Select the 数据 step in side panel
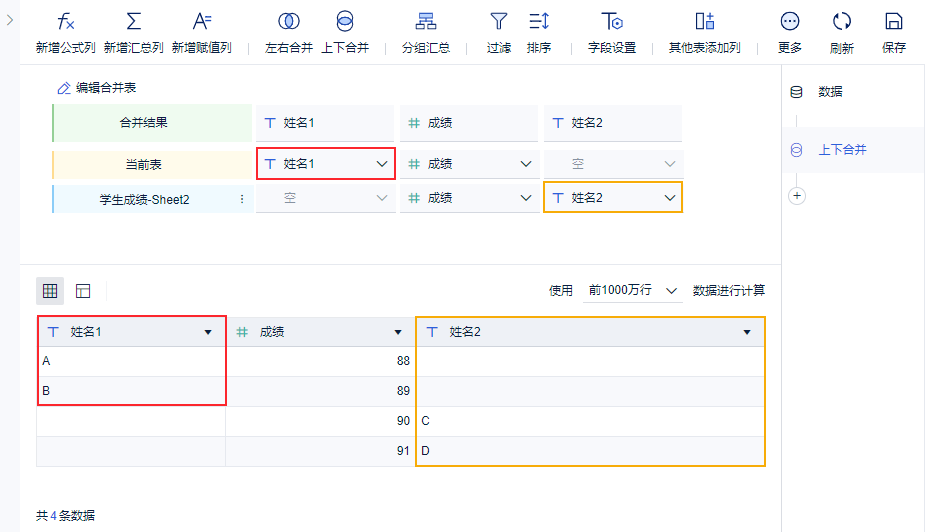 829,92
